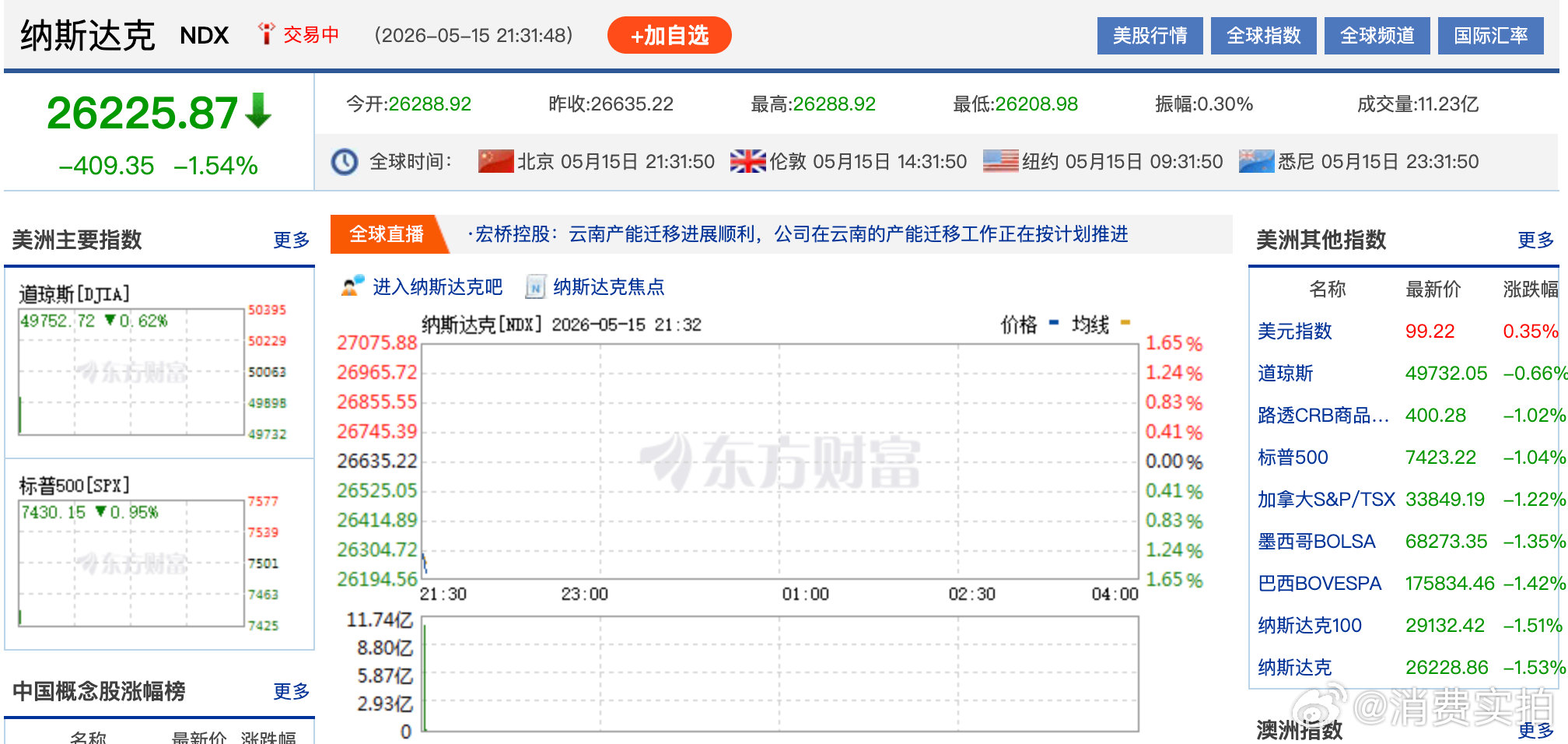Click the US flag beside 纽约 time
The image size is (1568, 744).
(1001, 161)
